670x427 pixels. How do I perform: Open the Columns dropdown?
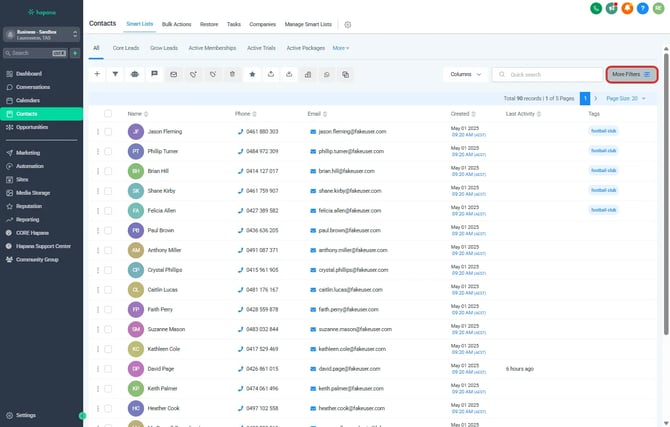tap(464, 74)
